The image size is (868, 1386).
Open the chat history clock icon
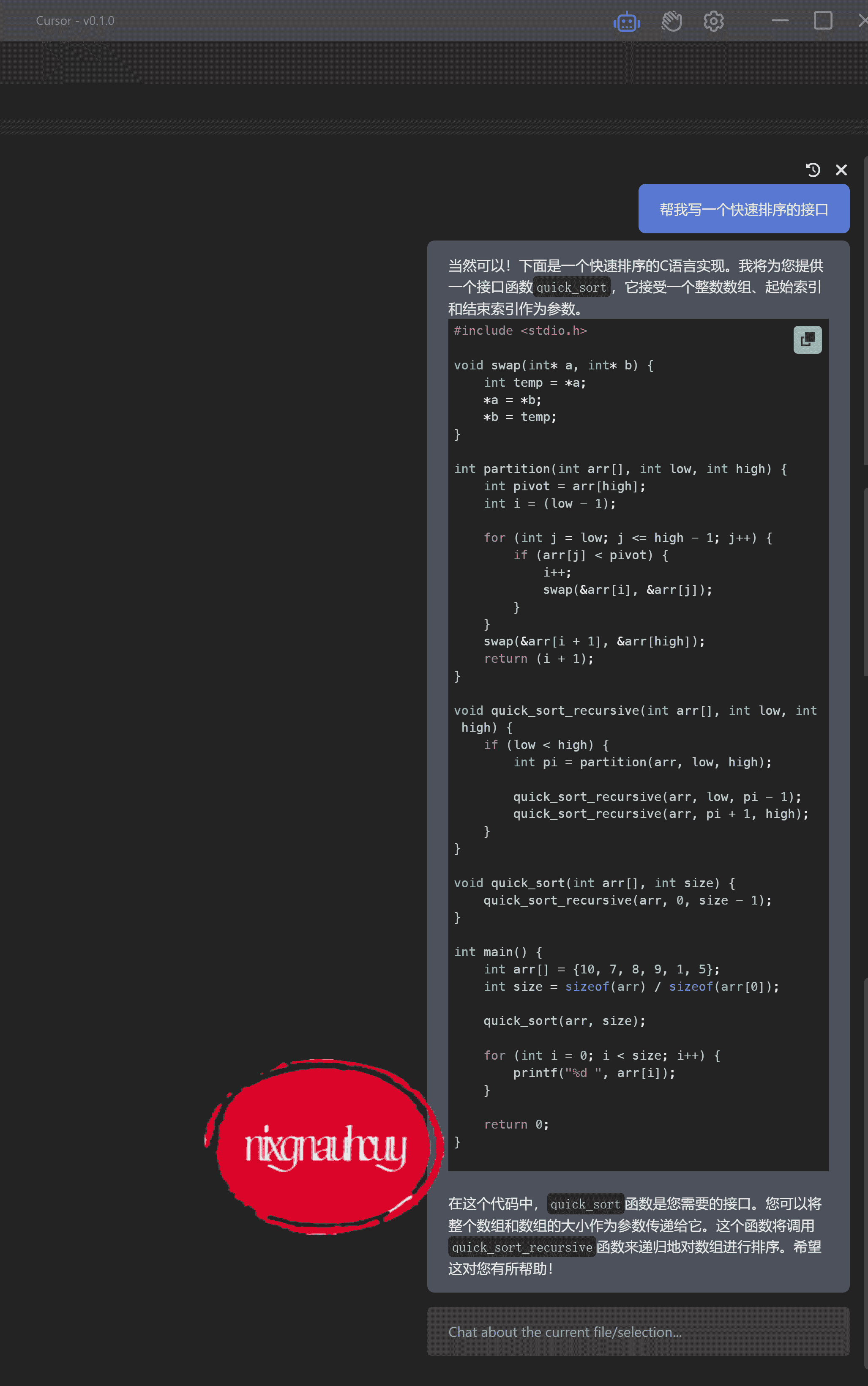tap(812, 170)
